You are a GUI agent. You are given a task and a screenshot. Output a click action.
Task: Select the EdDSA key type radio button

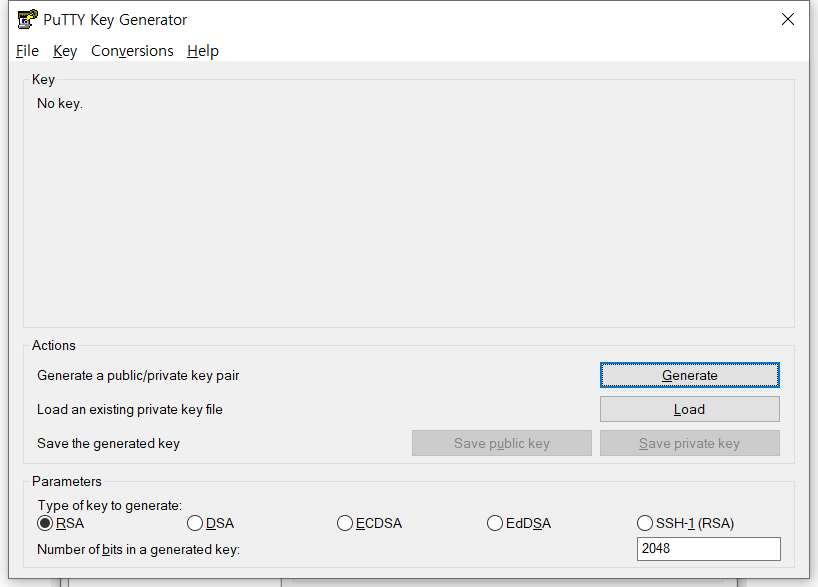tap(495, 523)
